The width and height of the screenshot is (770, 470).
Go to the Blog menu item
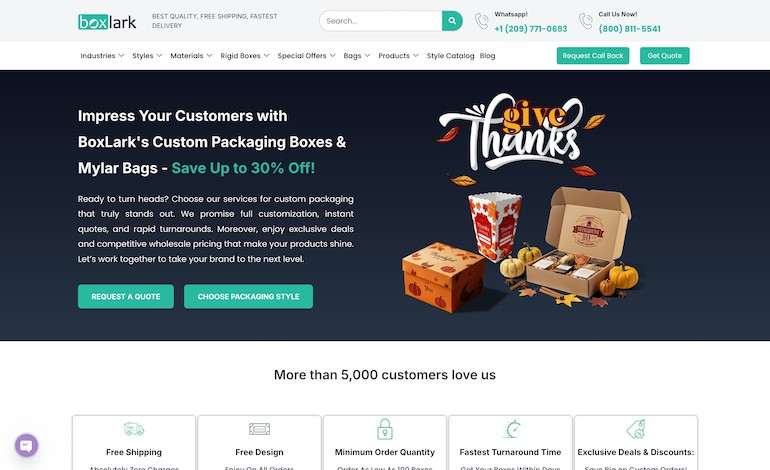click(487, 56)
